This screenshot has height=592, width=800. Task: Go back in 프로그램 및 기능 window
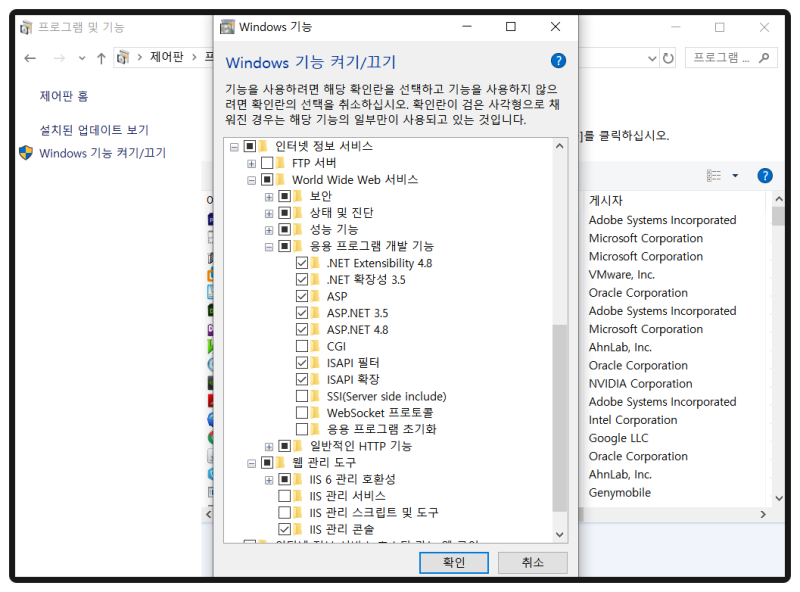(x=30, y=58)
